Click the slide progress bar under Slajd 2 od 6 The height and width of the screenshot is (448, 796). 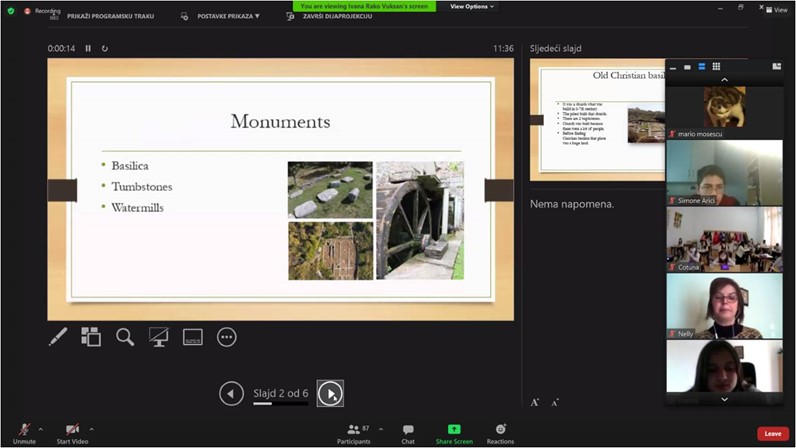click(x=281, y=404)
